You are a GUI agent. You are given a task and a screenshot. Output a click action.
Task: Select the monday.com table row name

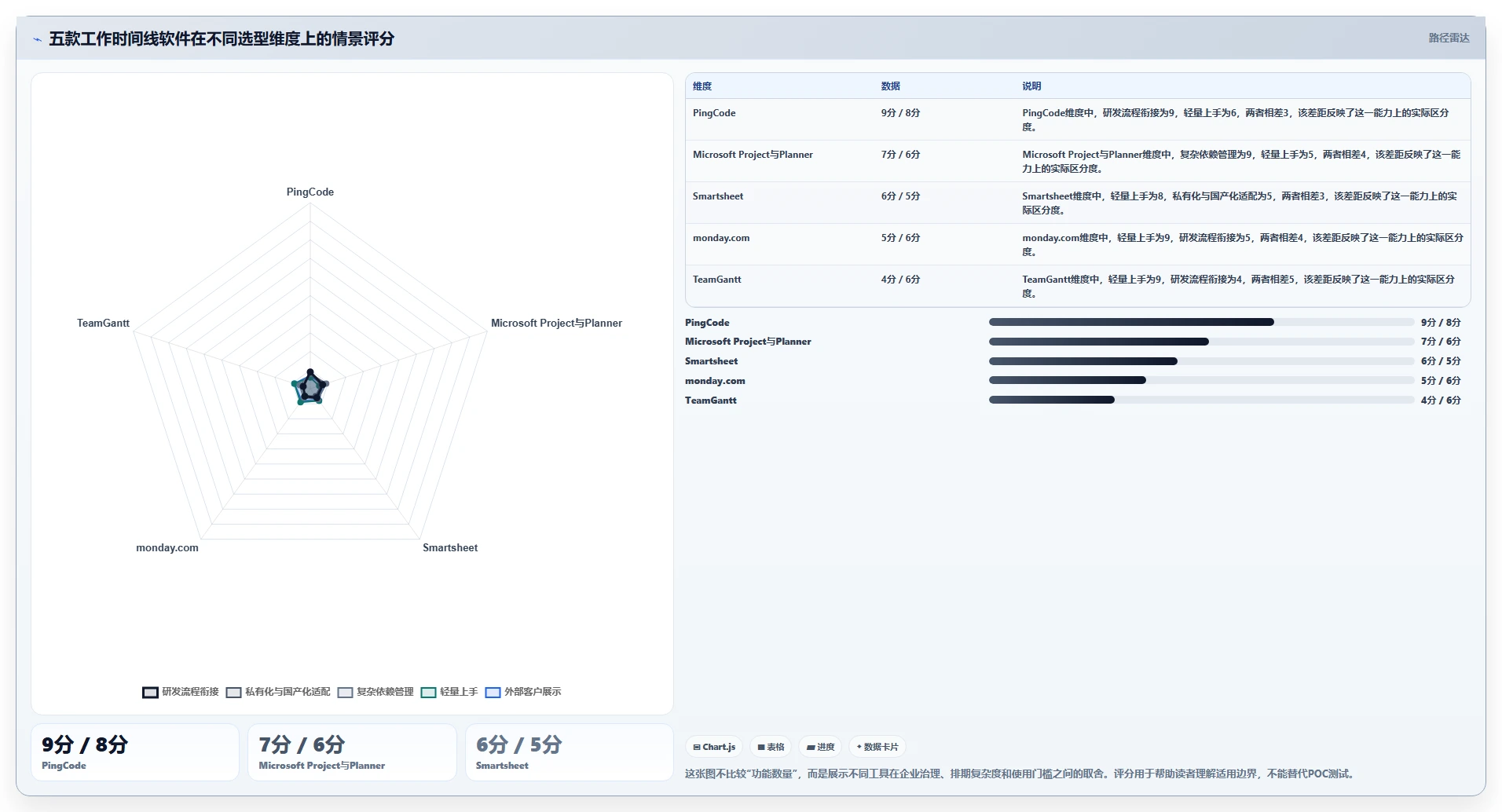(721, 238)
